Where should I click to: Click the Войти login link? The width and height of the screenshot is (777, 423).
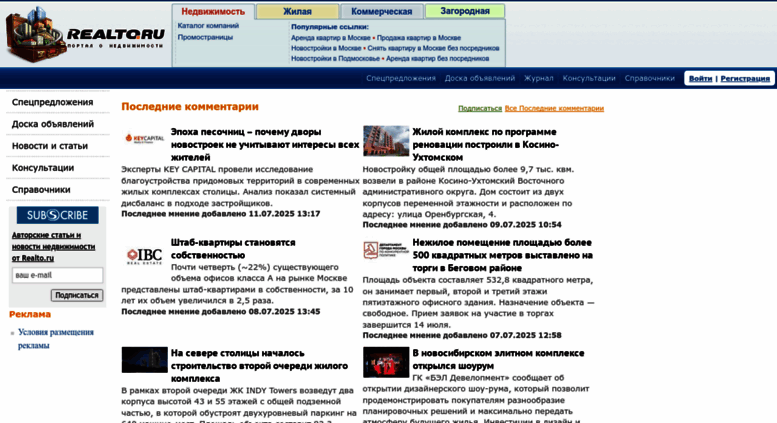coord(700,78)
